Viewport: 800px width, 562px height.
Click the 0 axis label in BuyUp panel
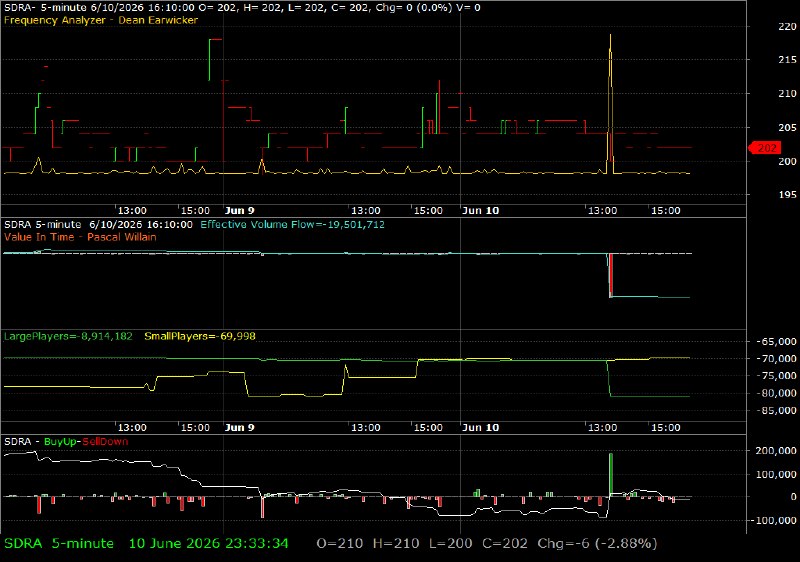pos(793,497)
